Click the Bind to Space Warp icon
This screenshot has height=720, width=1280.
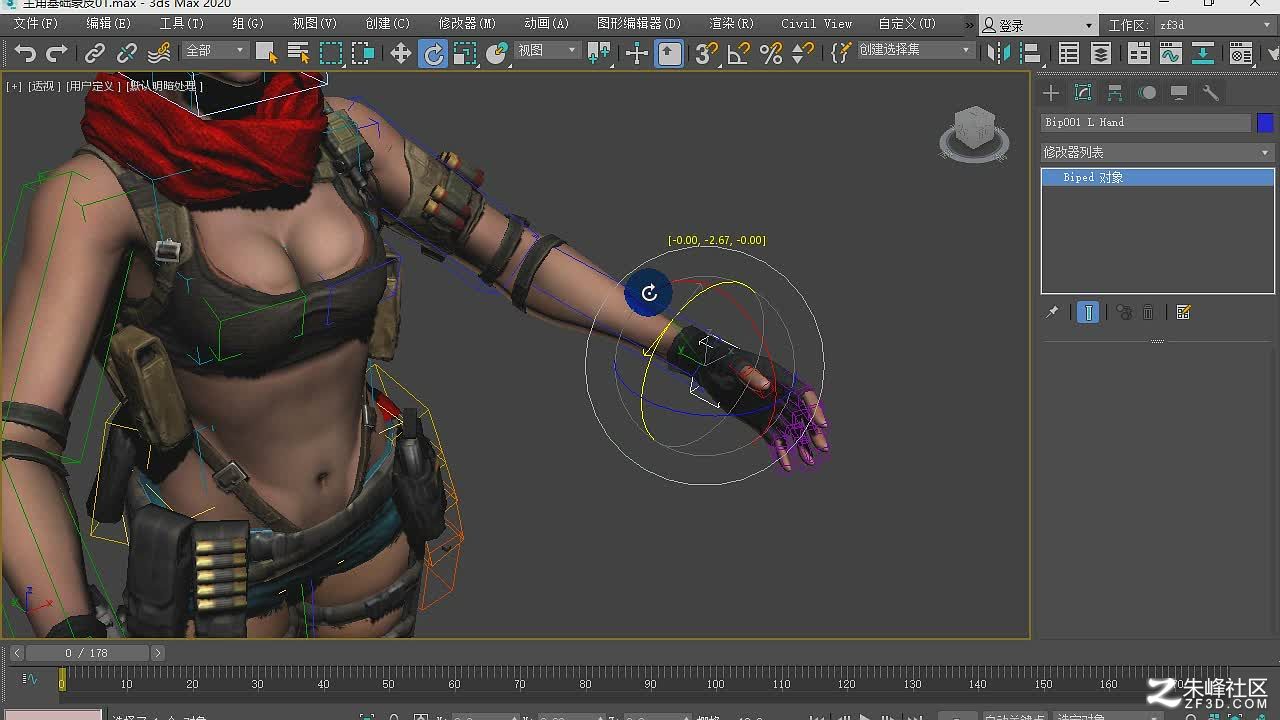[159, 53]
